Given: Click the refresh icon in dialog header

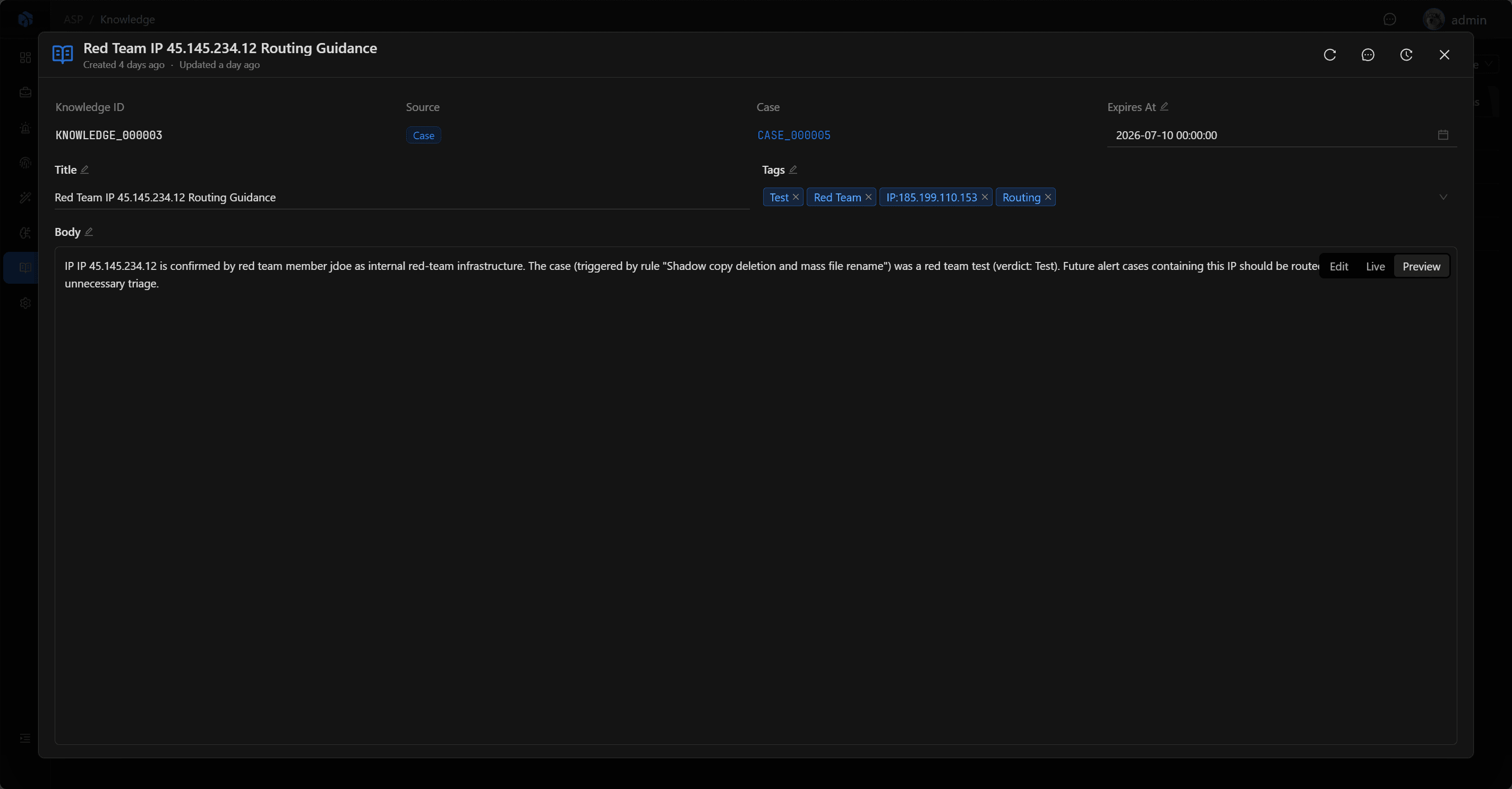Looking at the screenshot, I should point(1330,55).
